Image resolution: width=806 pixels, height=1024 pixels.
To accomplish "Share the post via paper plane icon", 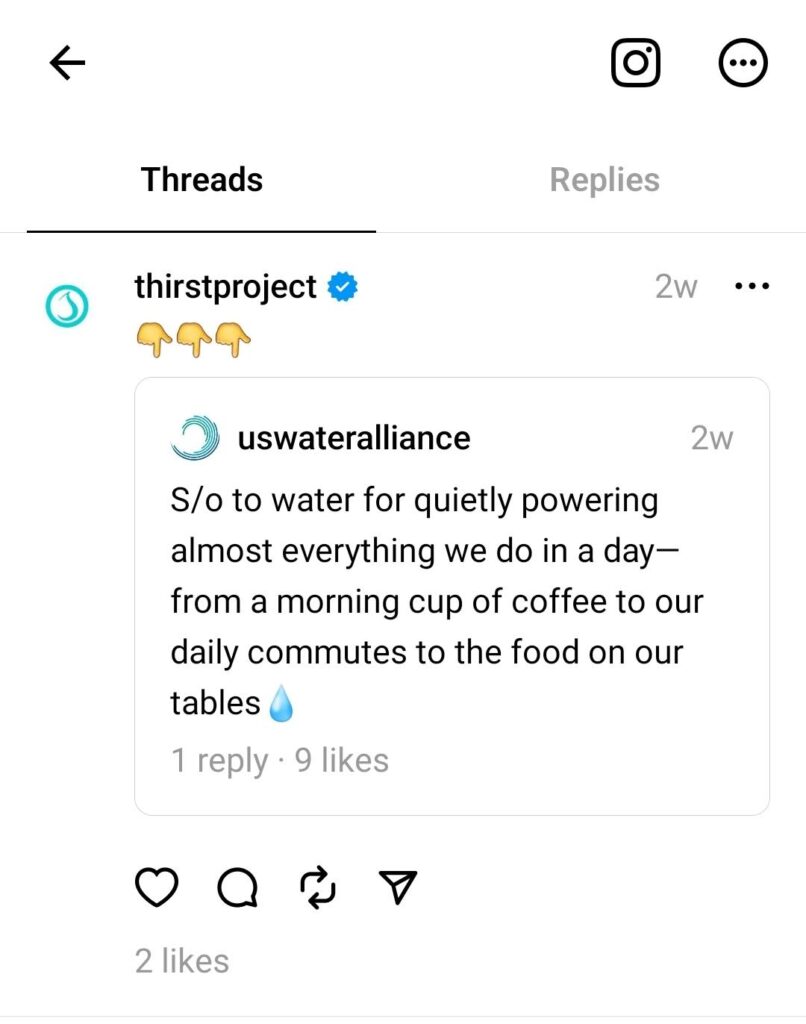I will coord(399,886).
